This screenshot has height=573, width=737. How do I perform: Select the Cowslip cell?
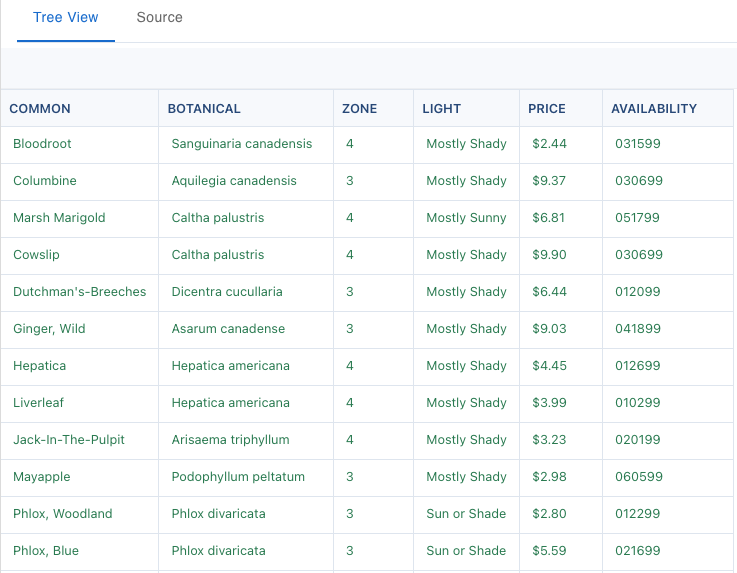pyautogui.click(x=80, y=255)
